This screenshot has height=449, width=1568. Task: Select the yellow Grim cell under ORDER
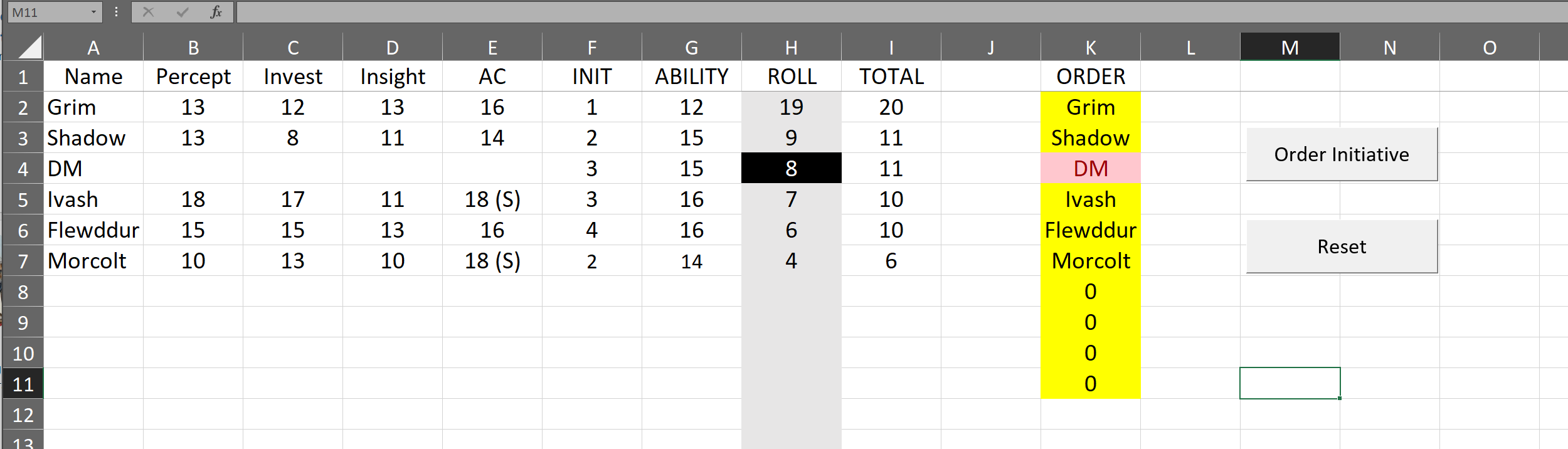[x=1091, y=107]
